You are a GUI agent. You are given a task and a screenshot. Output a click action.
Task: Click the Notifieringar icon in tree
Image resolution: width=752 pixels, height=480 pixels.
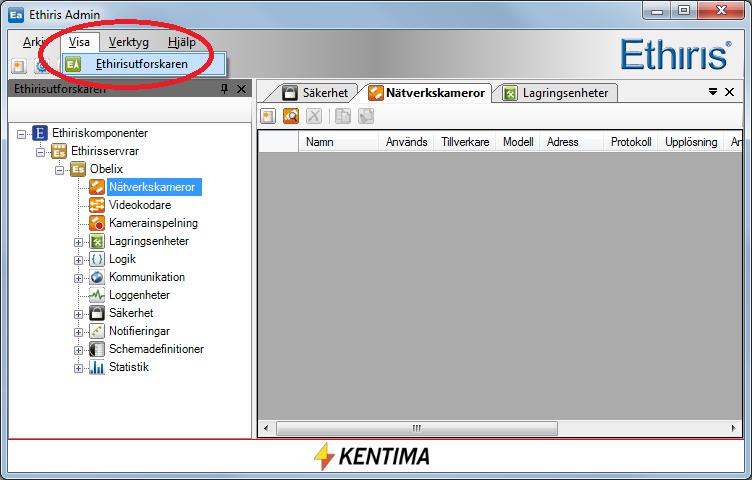pyautogui.click(x=97, y=331)
